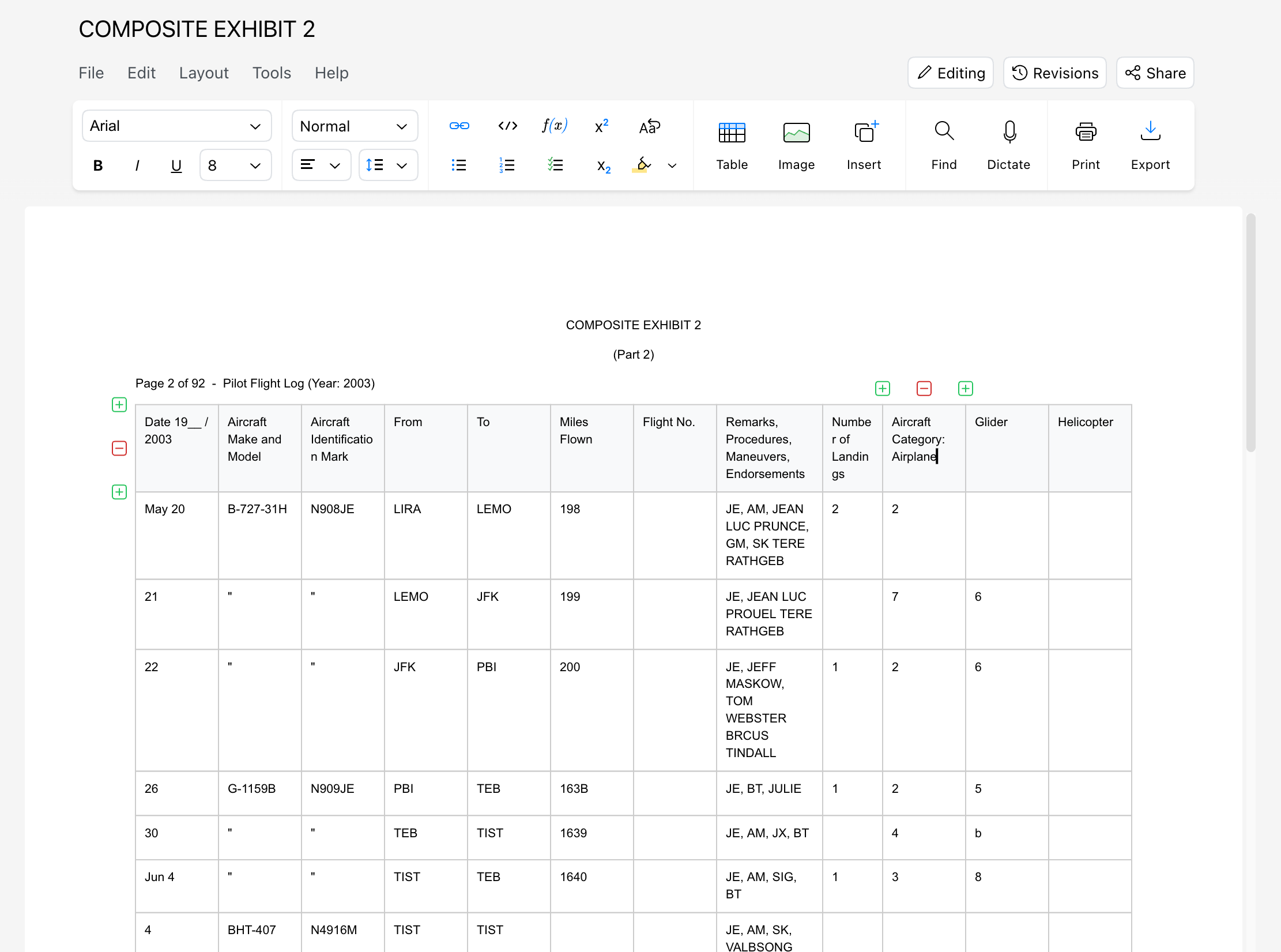The image size is (1281, 952).
Task: Open Revisions history
Action: pos(1055,73)
